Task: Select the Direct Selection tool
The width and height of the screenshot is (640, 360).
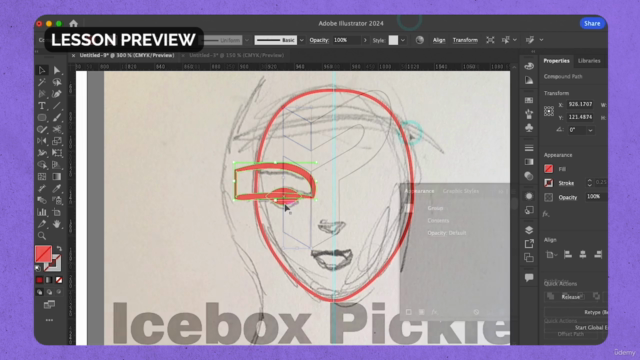Action: pos(57,70)
